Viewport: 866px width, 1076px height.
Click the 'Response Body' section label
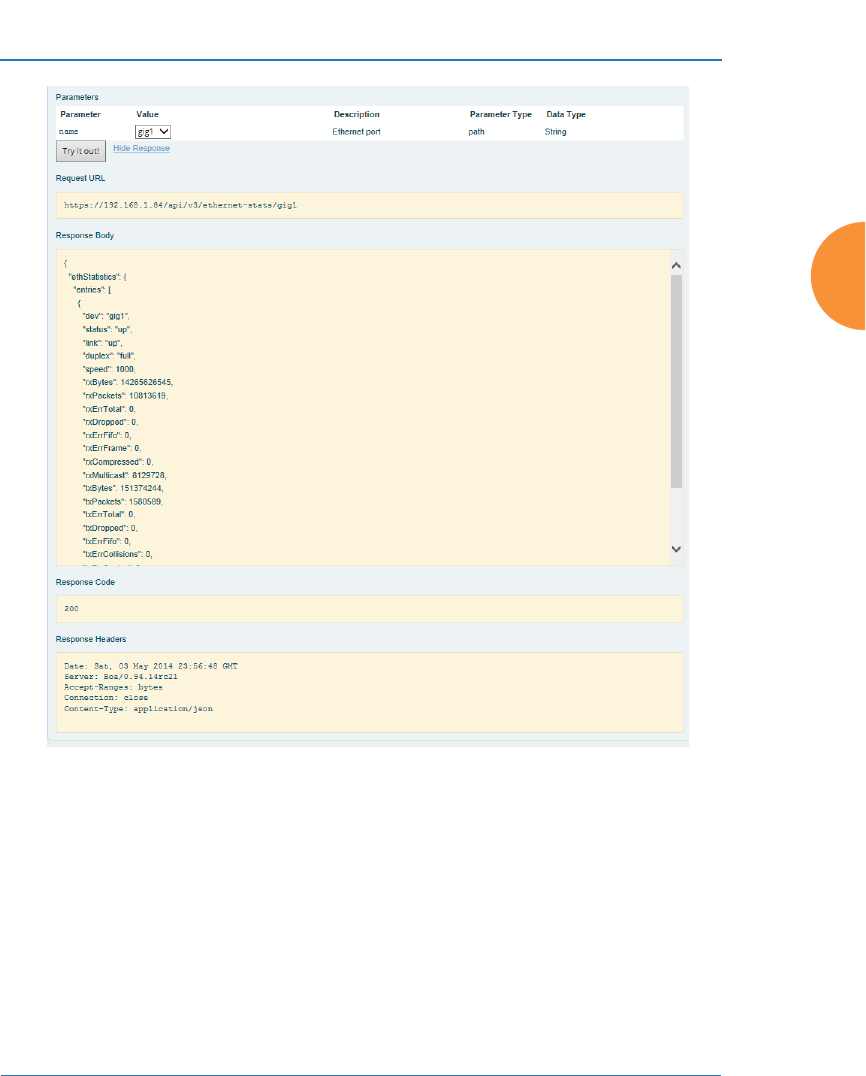point(84,235)
